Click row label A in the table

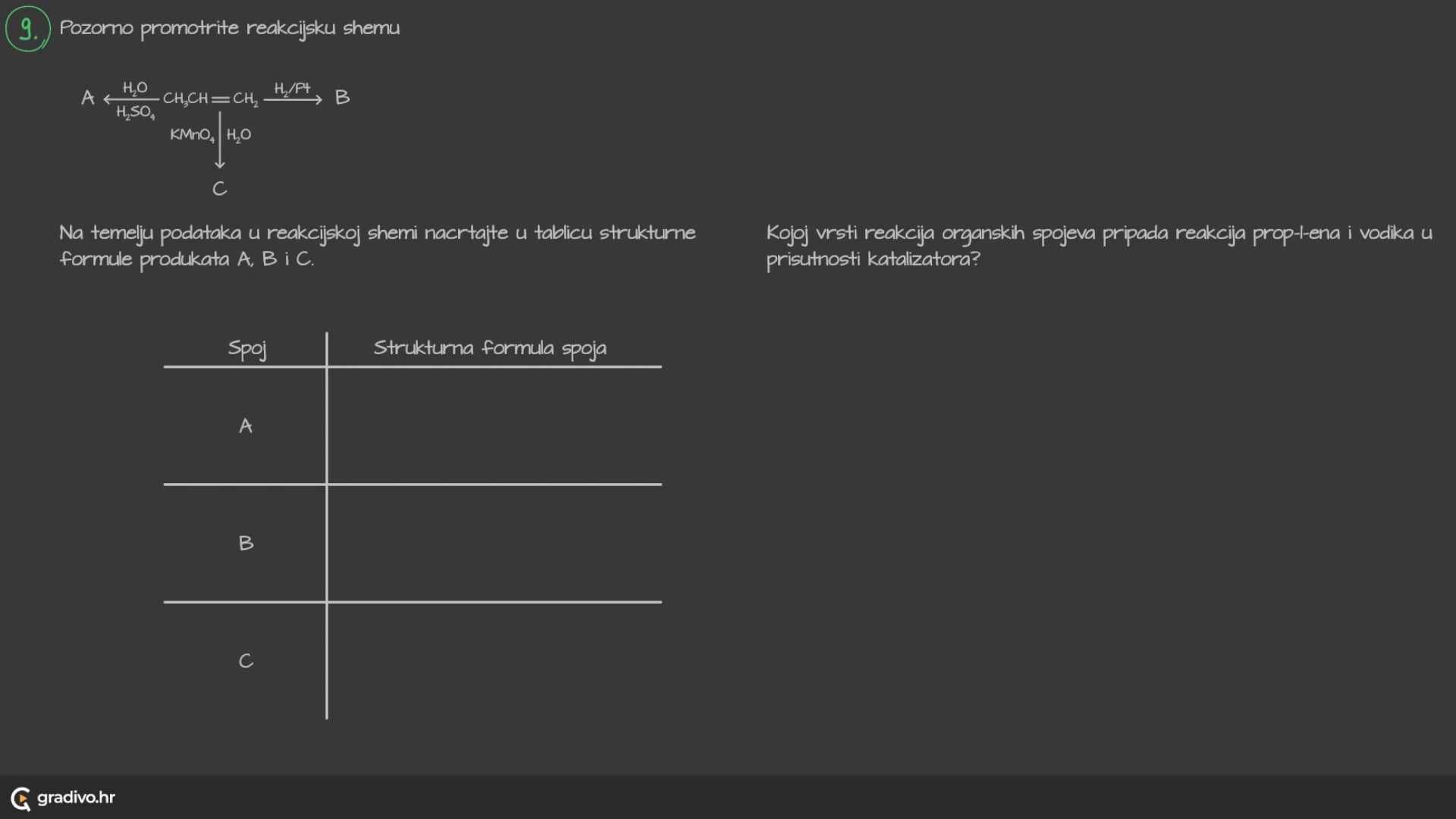(246, 426)
